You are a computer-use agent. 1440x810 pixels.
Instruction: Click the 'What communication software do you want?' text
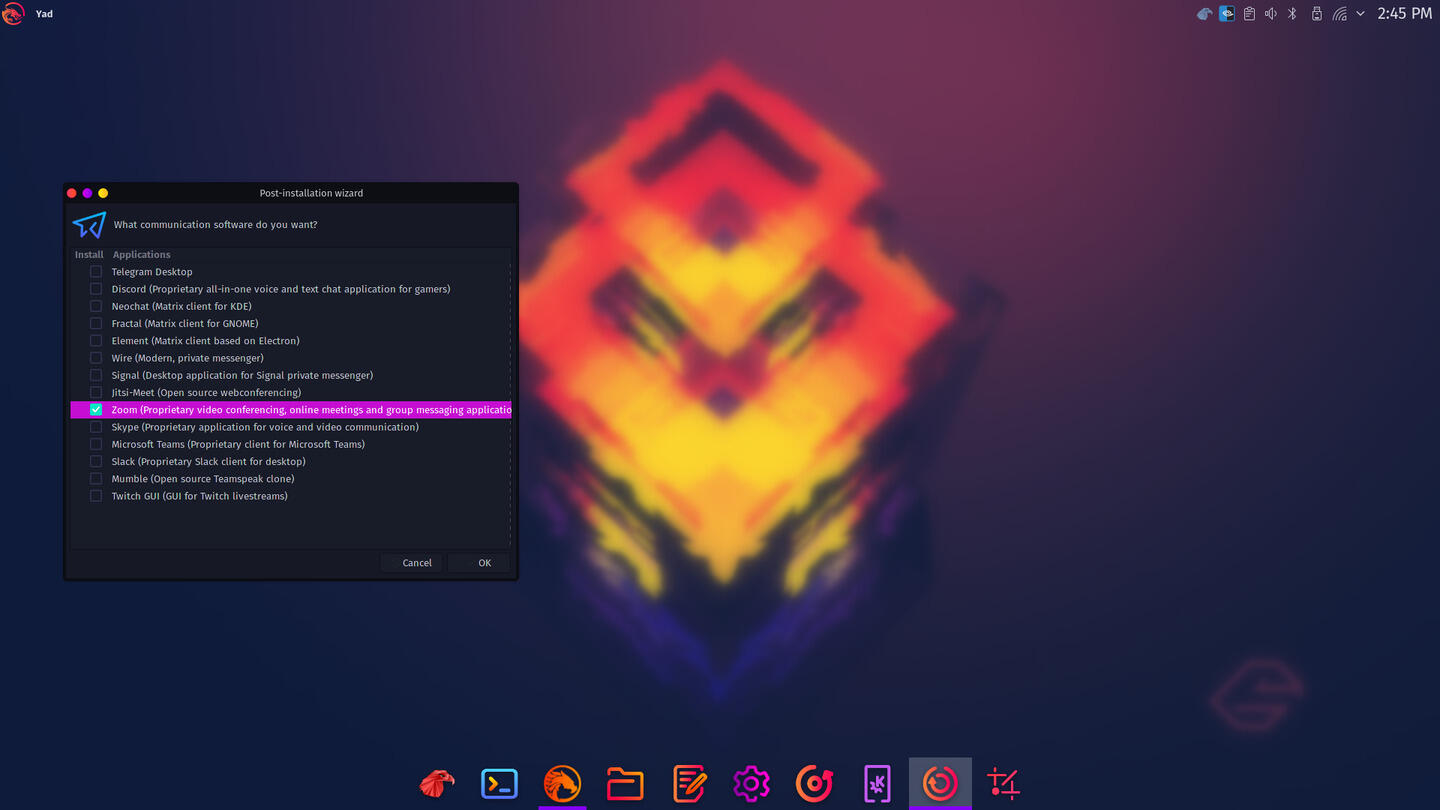[216, 224]
